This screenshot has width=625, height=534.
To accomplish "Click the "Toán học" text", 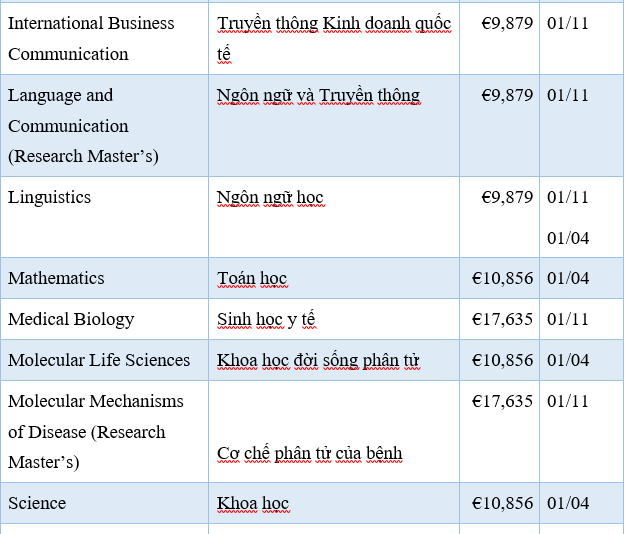I will pyautogui.click(x=252, y=279).
